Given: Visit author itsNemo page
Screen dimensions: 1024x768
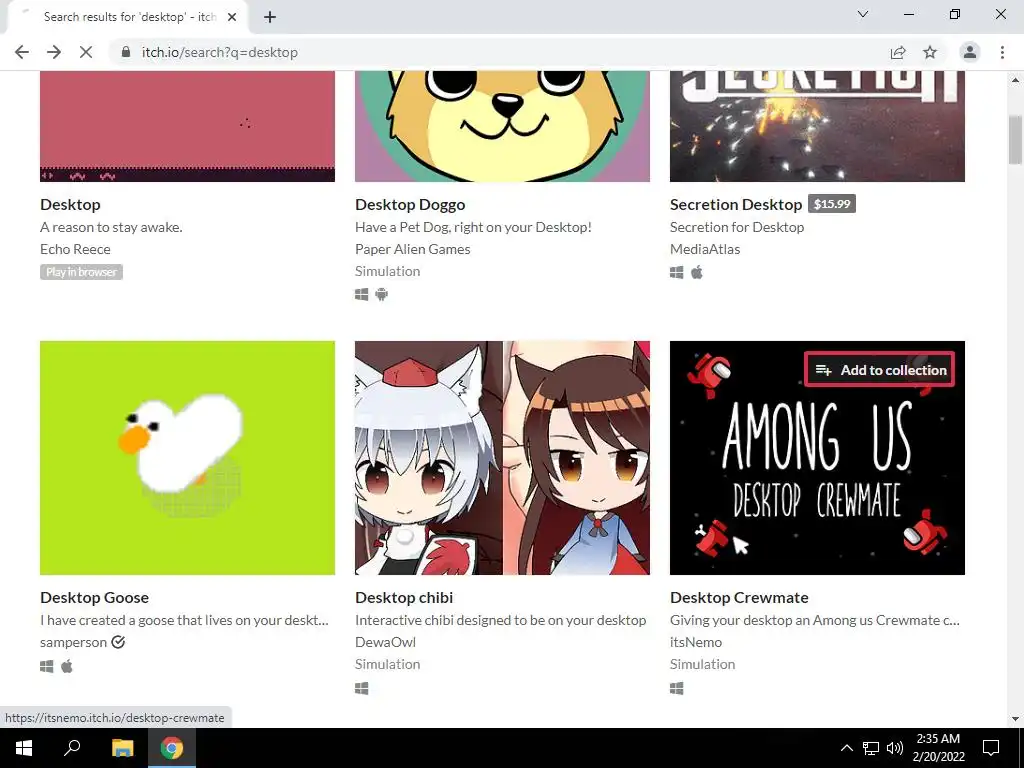Looking at the screenshot, I should pos(696,642).
